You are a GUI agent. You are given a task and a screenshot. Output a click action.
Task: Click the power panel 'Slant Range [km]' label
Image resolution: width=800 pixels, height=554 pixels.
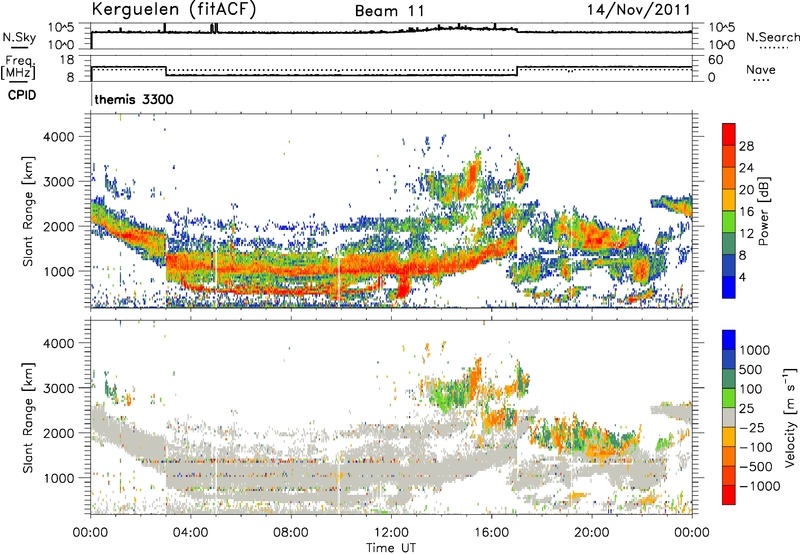click(x=28, y=211)
